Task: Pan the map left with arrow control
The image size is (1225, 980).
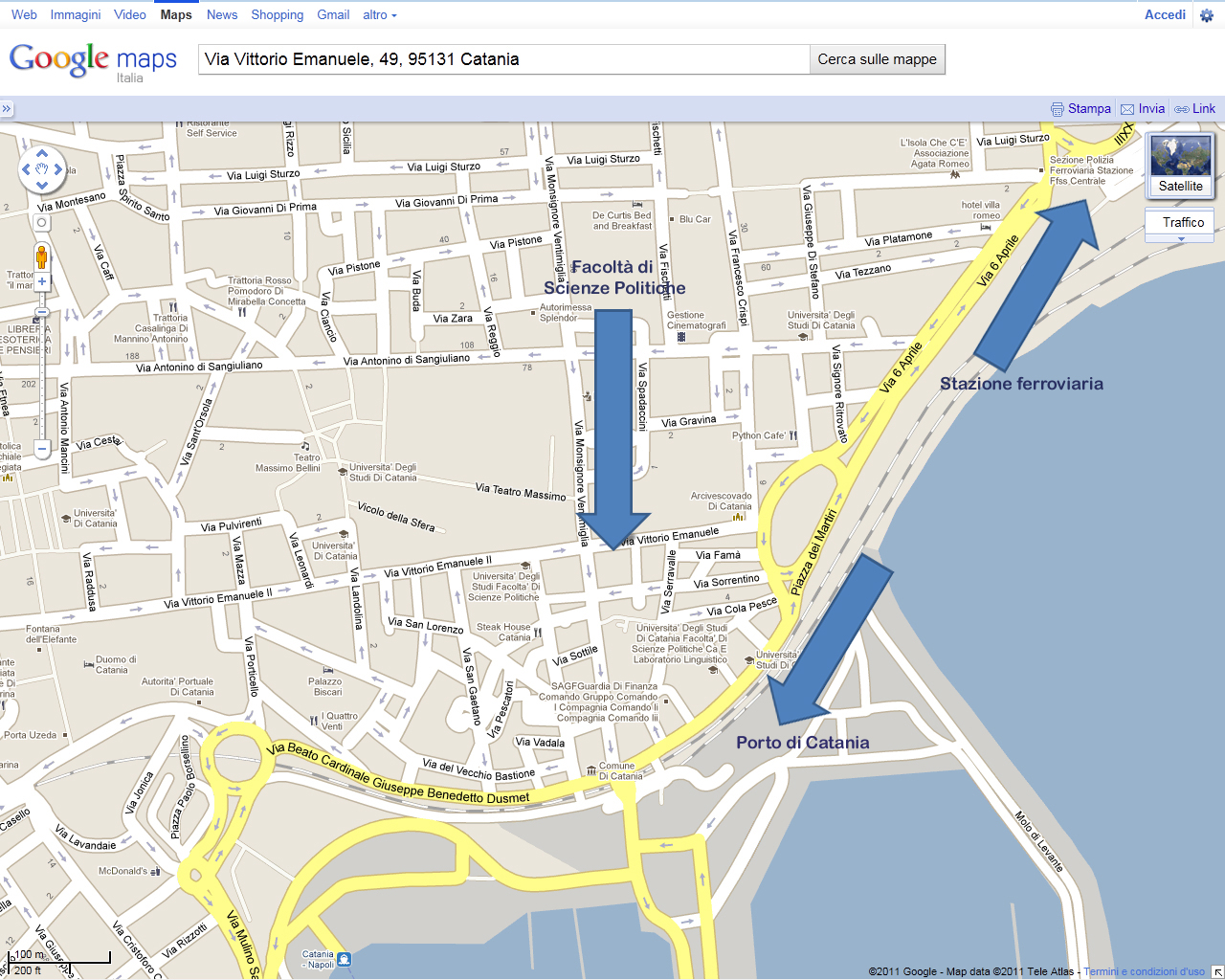Action: (26, 169)
